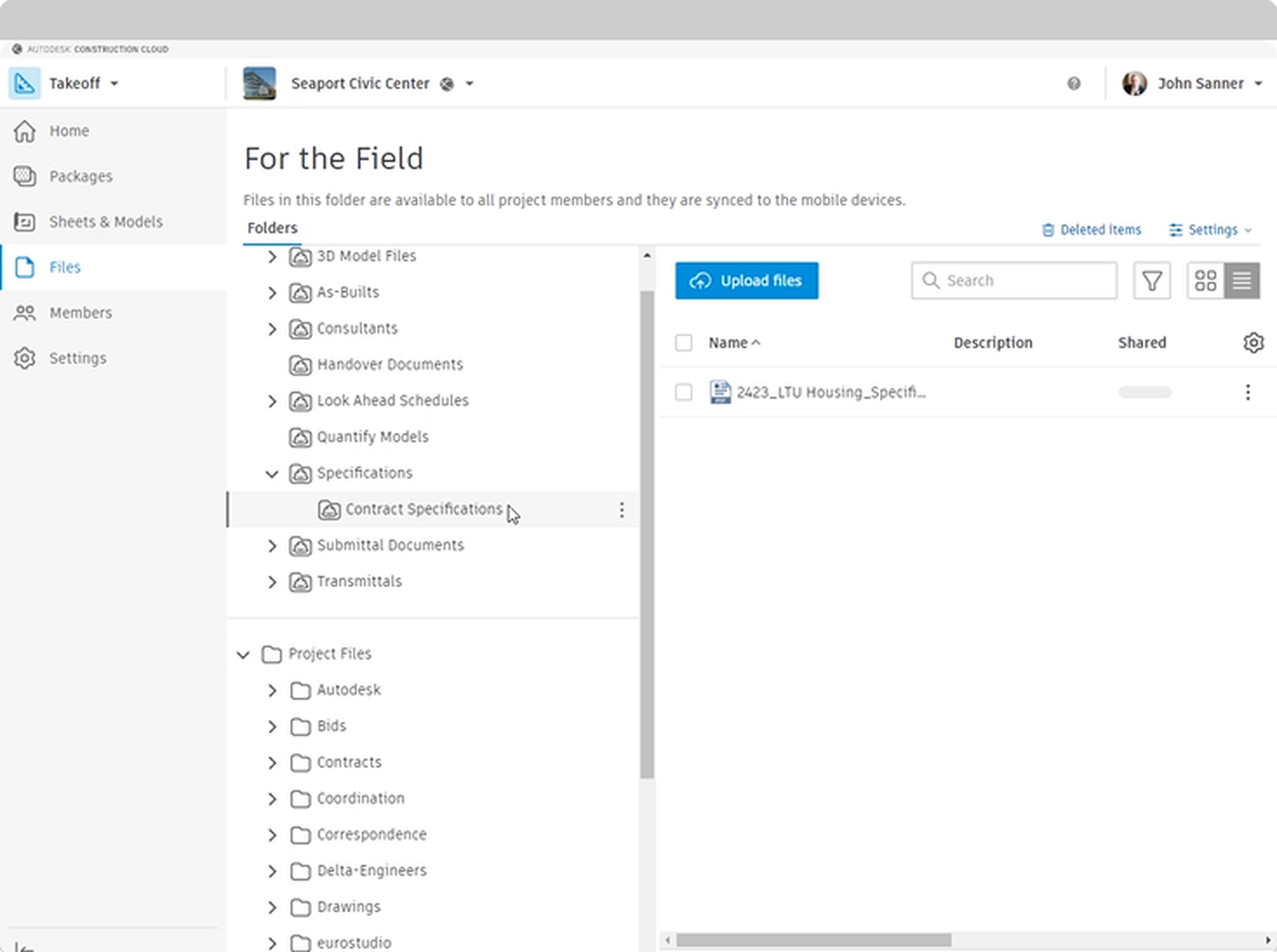Screen dimensions: 1277x952
Task: Select Files in the sidebar
Action: click(x=113, y=267)
